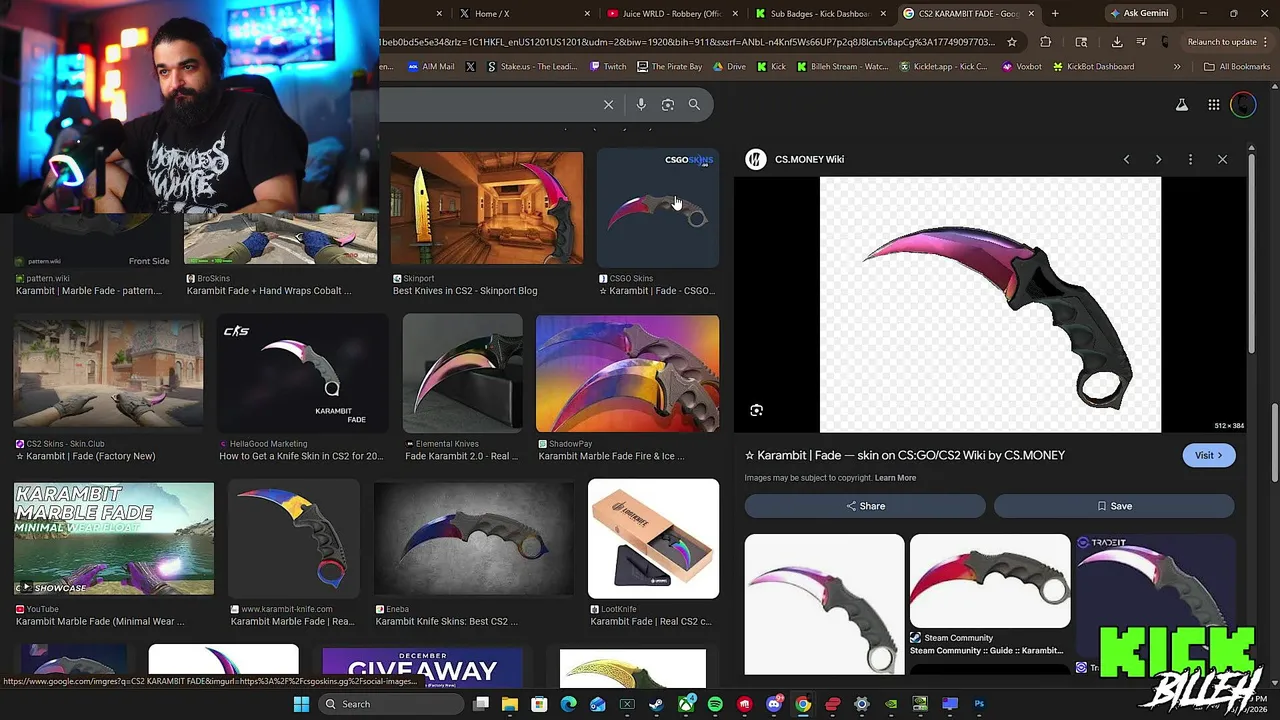
Task: Open the Chrome downloads tray
Action: pos(1117,42)
